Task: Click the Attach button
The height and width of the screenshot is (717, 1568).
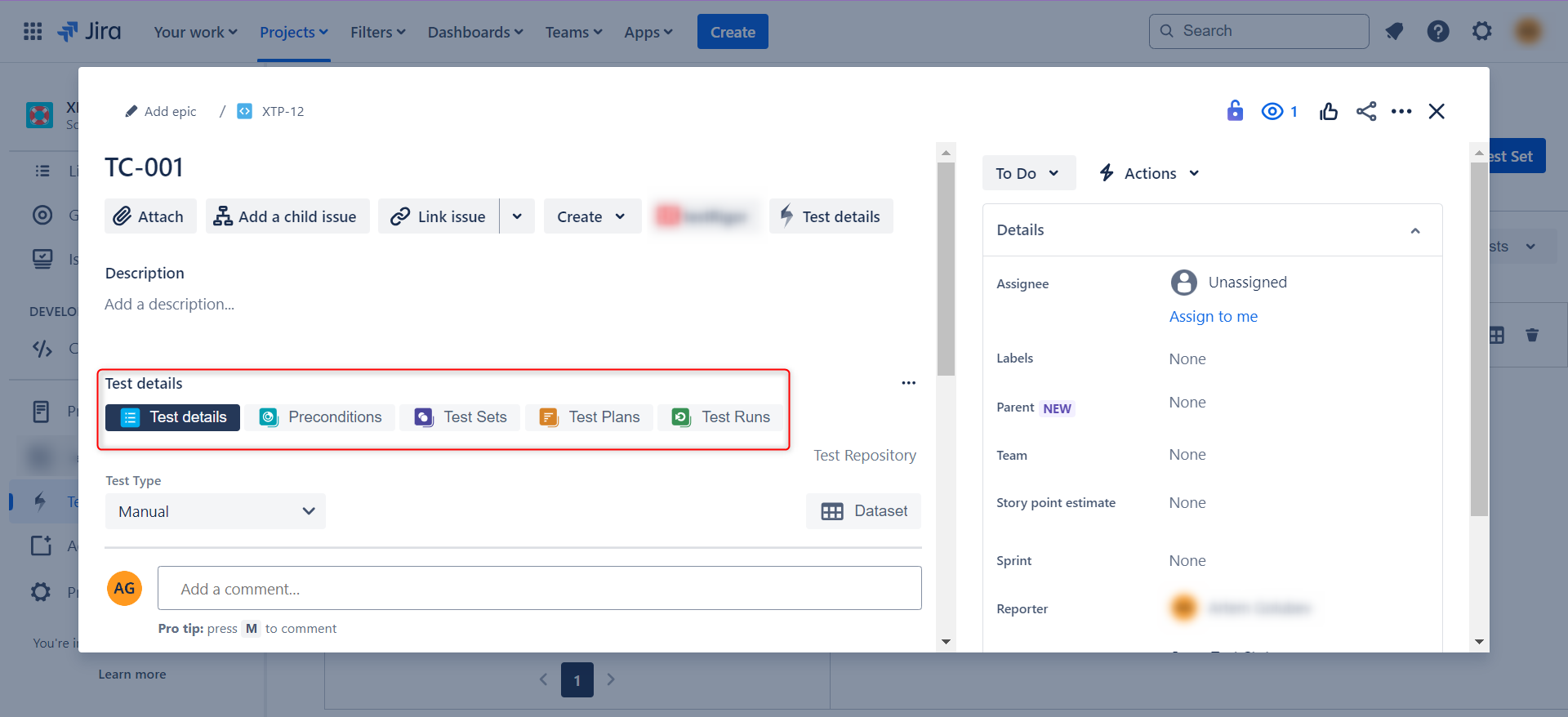Action: [149, 216]
